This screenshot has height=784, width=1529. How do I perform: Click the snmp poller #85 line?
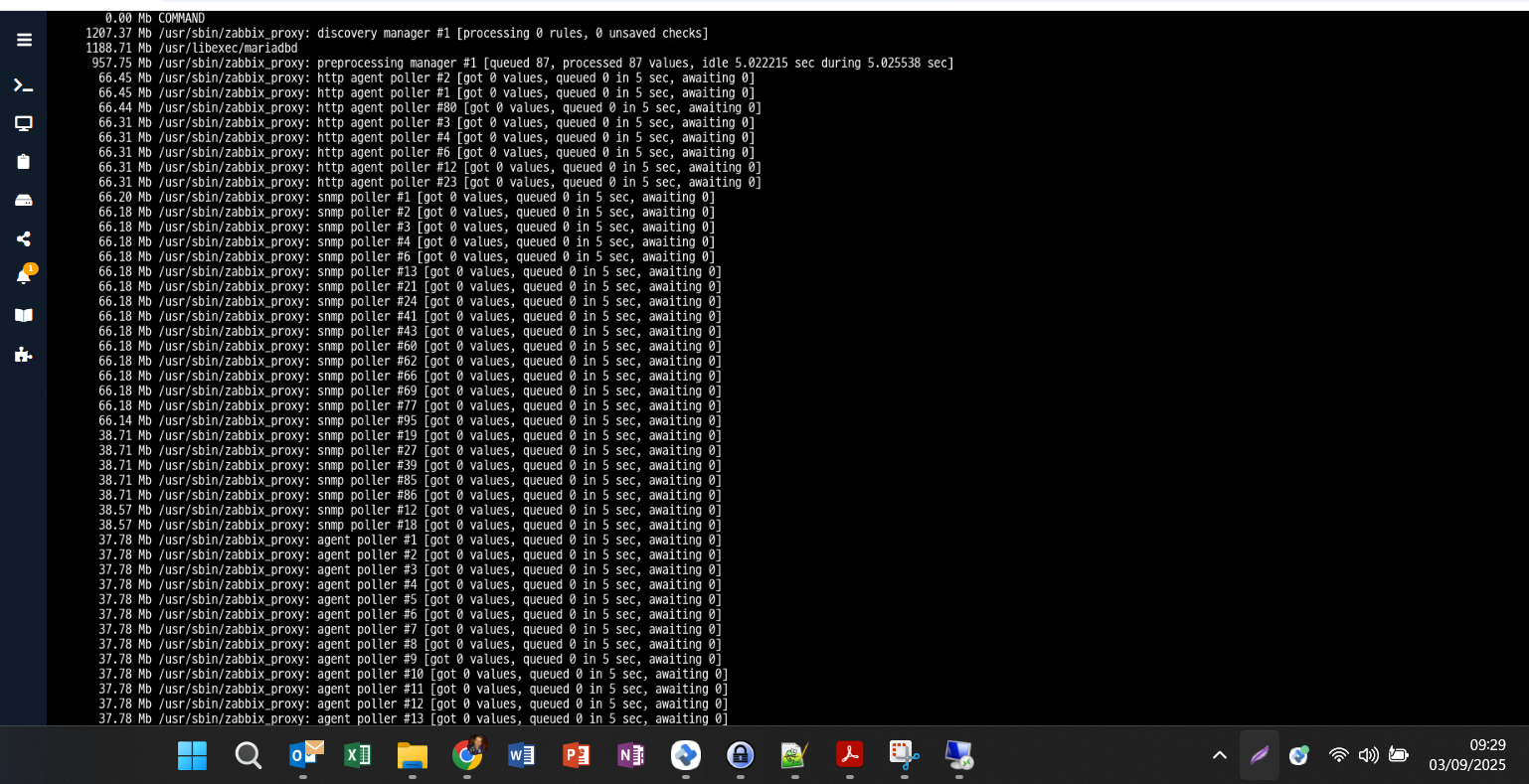[x=410, y=480]
